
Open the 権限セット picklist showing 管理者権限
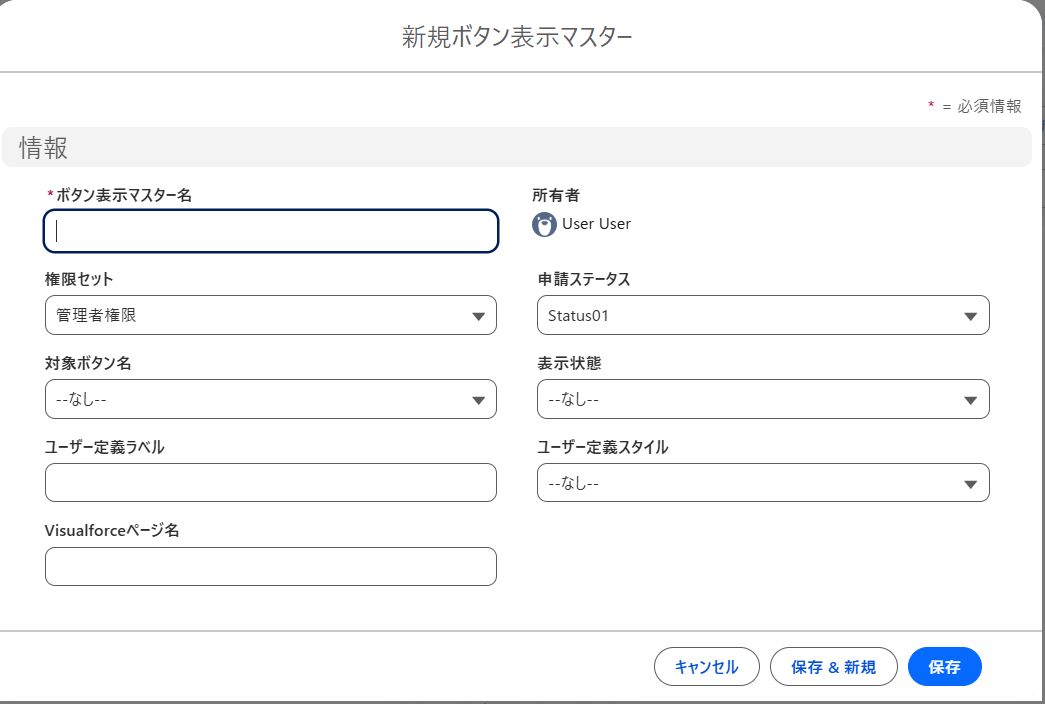270,315
